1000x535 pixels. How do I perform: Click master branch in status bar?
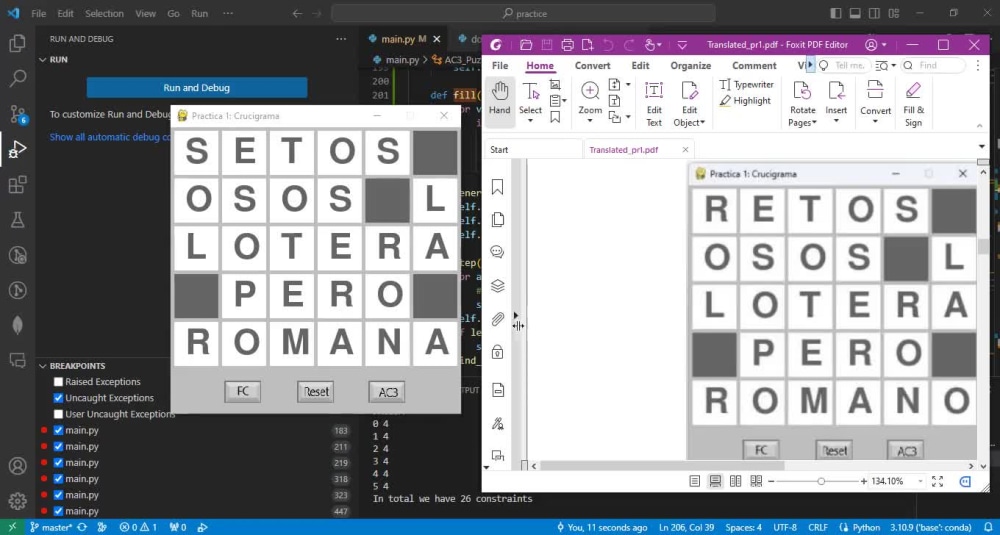(51, 527)
